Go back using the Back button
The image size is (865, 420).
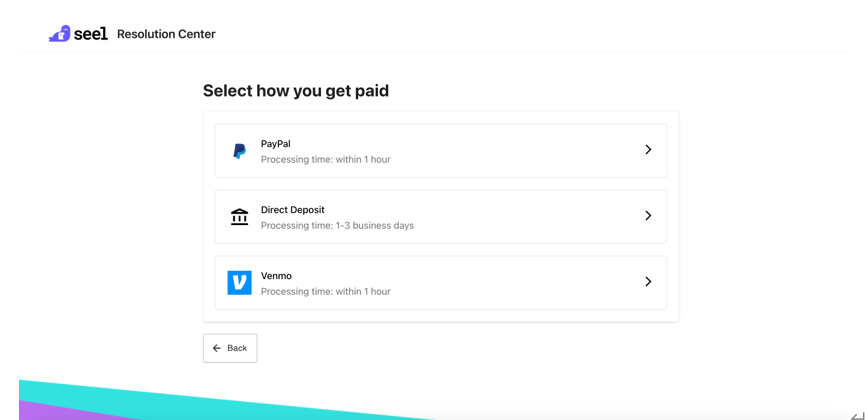(230, 348)
